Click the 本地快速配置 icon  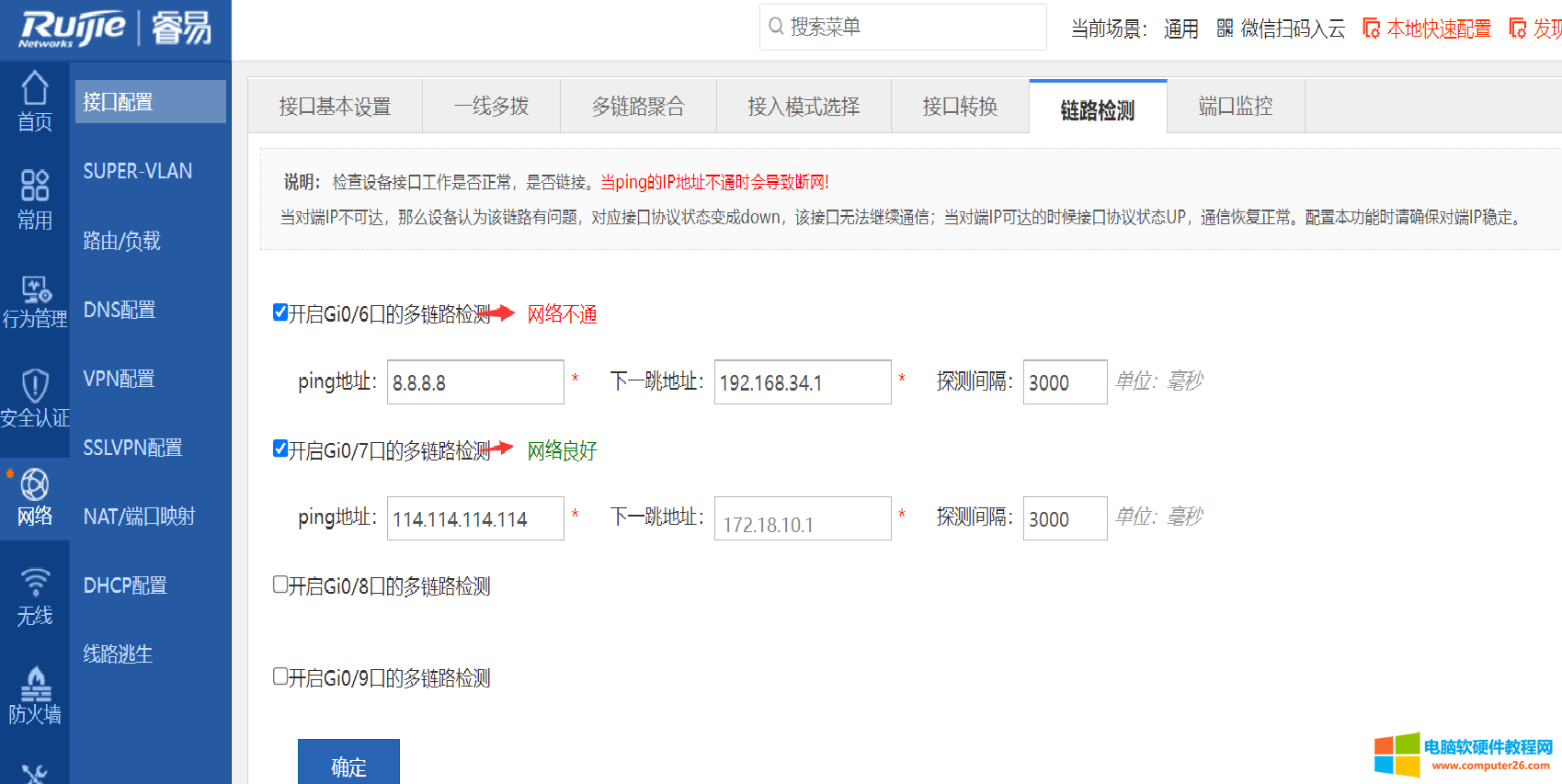point(1371,28)
